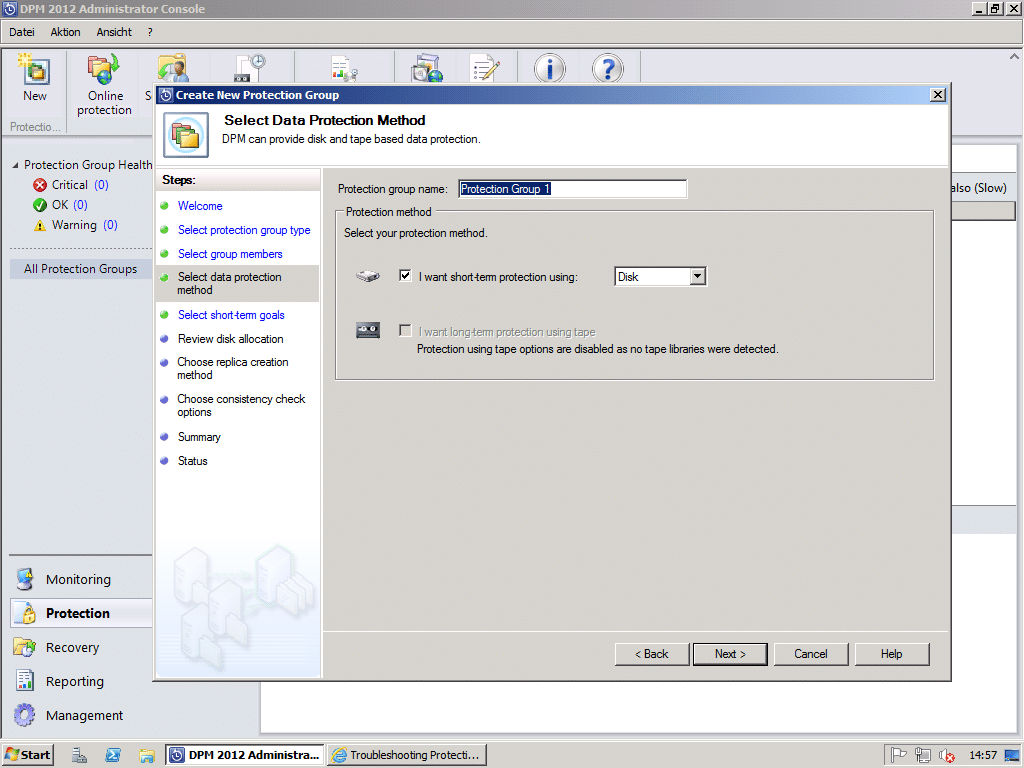
Task: Click the Status step
Action: (x=193, y=461)
